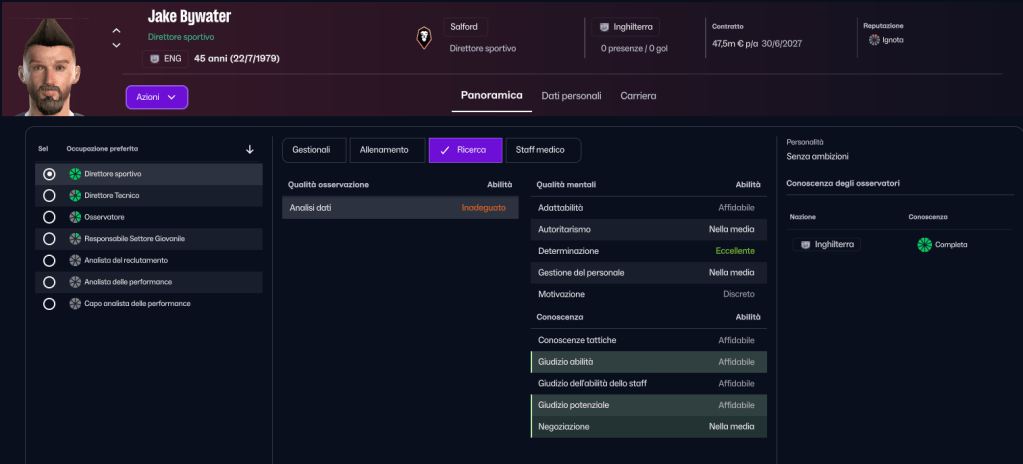Image resolution: width=1023 pixels, height=464 pixels.
Task: Go to previous staff member with up chevron
Action: pyautogui.click(x=117, y=31)
